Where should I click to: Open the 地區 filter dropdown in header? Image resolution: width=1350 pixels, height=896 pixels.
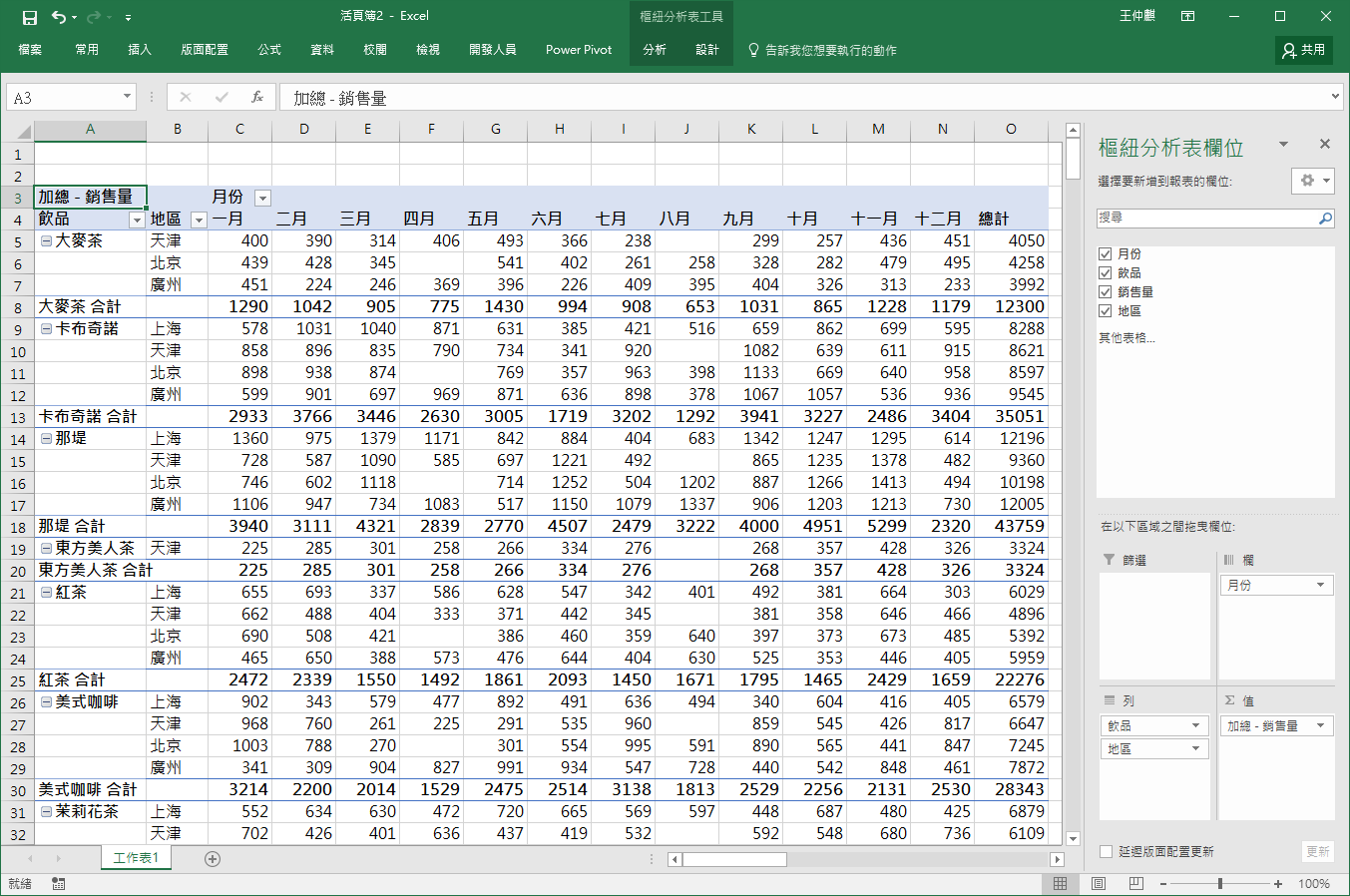pos(199,220)
